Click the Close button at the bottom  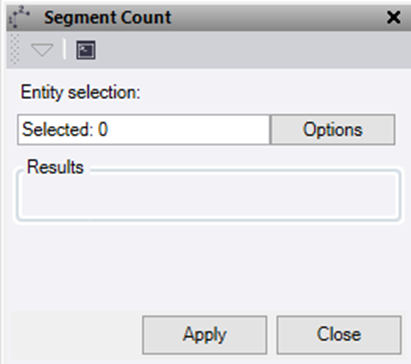point(339,335)
